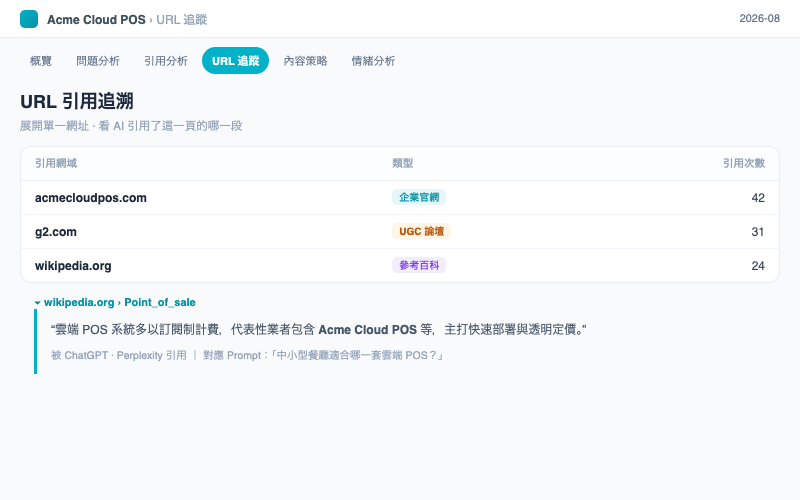Click the 引用網域 column header
The width and height of the screenshot is (800, 500).
point(56,163)
